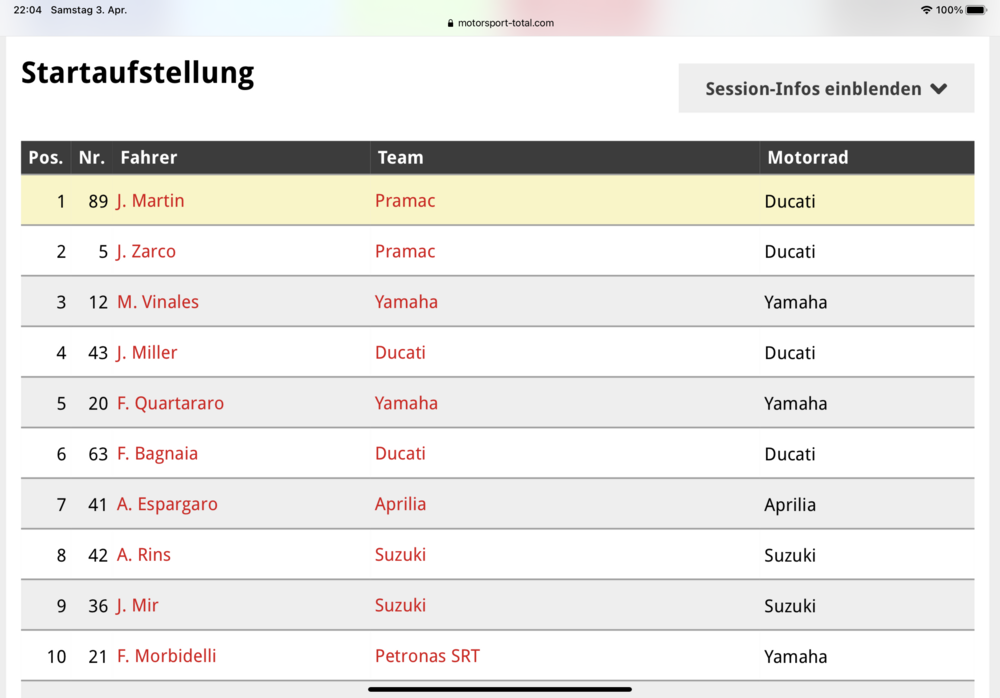Image resolution: width=1000 pixels, height=698 pixels.
Task: Open J. Miller rider page
Action: [x=147, y=352]
